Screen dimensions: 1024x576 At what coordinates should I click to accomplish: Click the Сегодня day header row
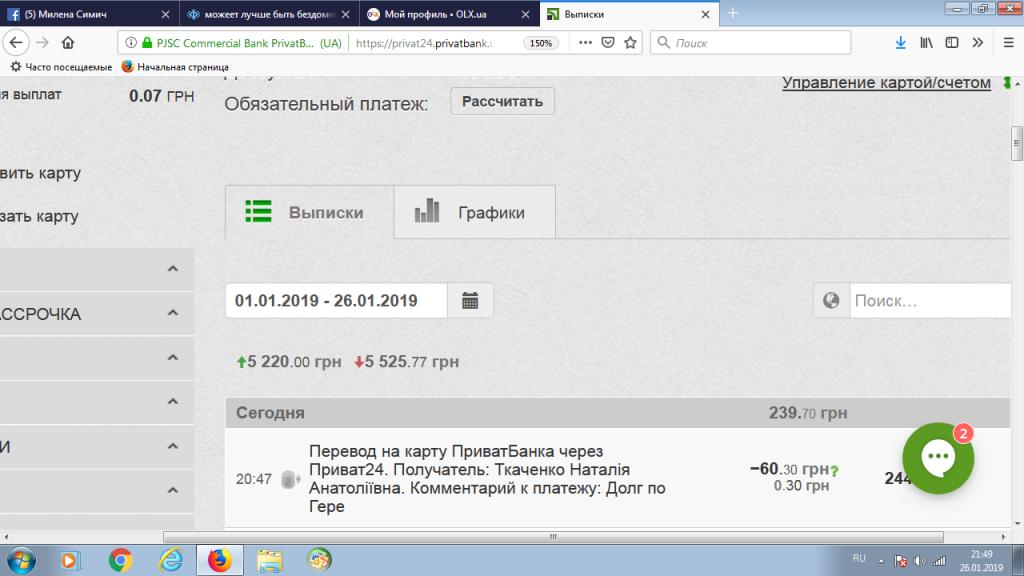coord(618,413)
